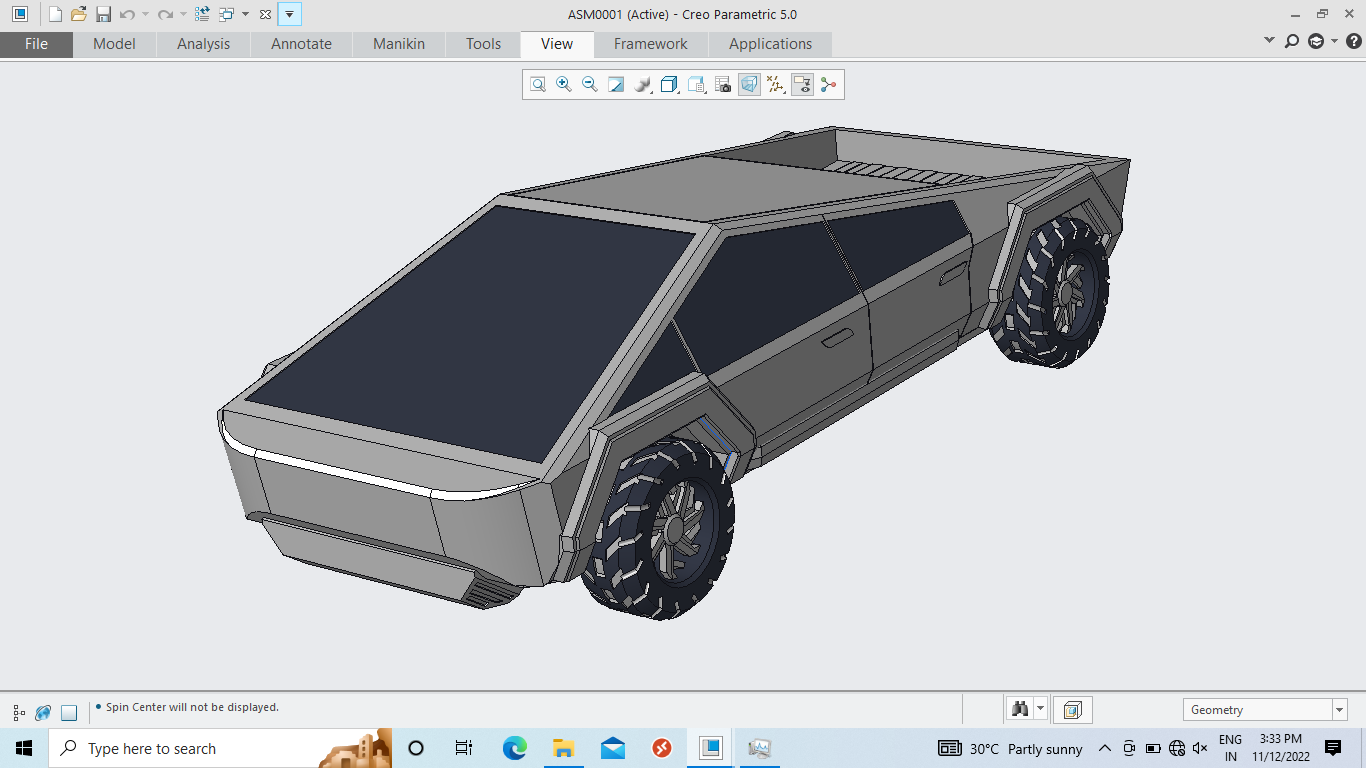Click the Repaint icon in graphics toolbar
Screen dimensions: 1366x768
(x=616, y=85)
